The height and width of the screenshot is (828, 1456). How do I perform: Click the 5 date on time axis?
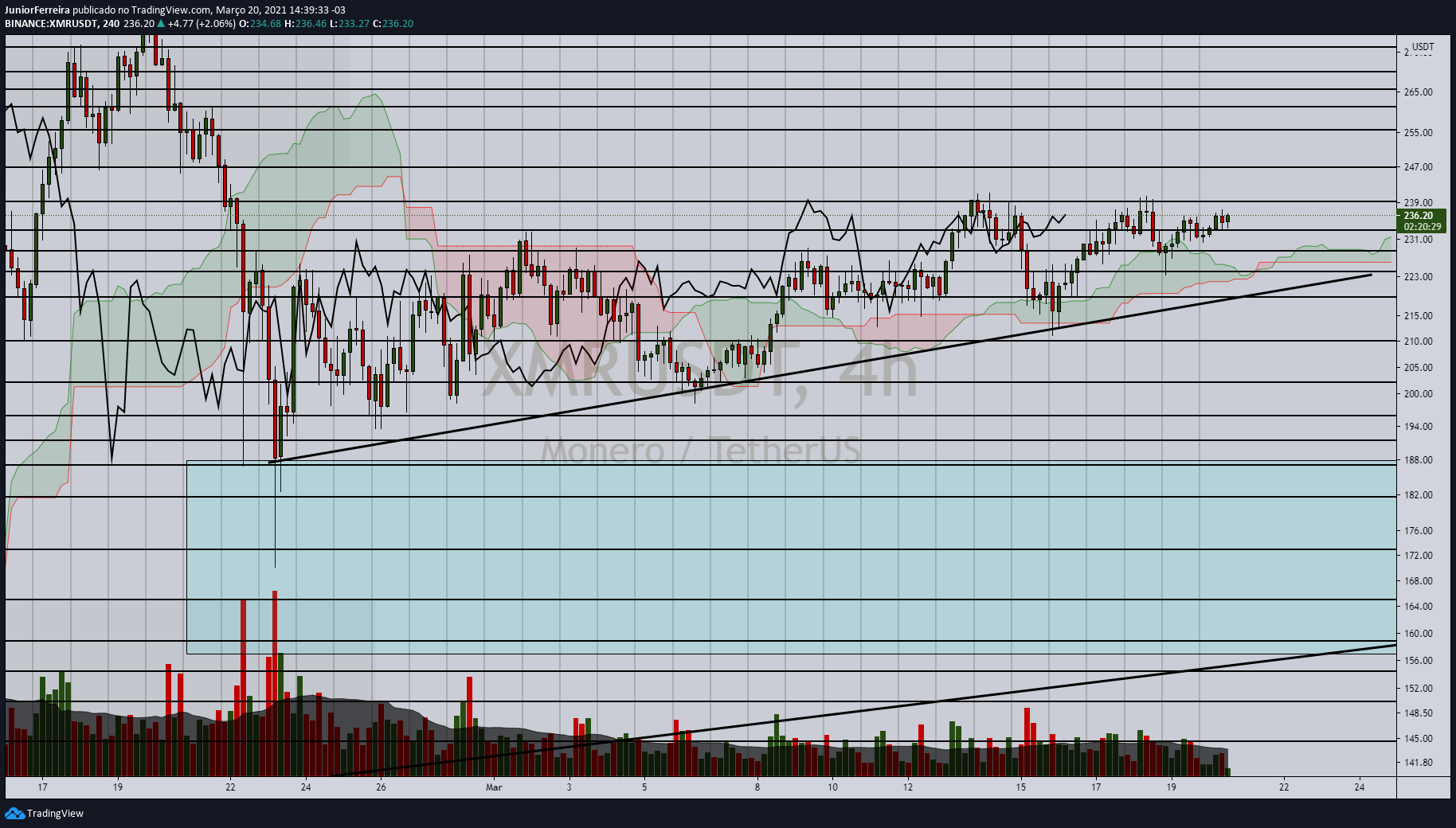click(x=644, y=787)
